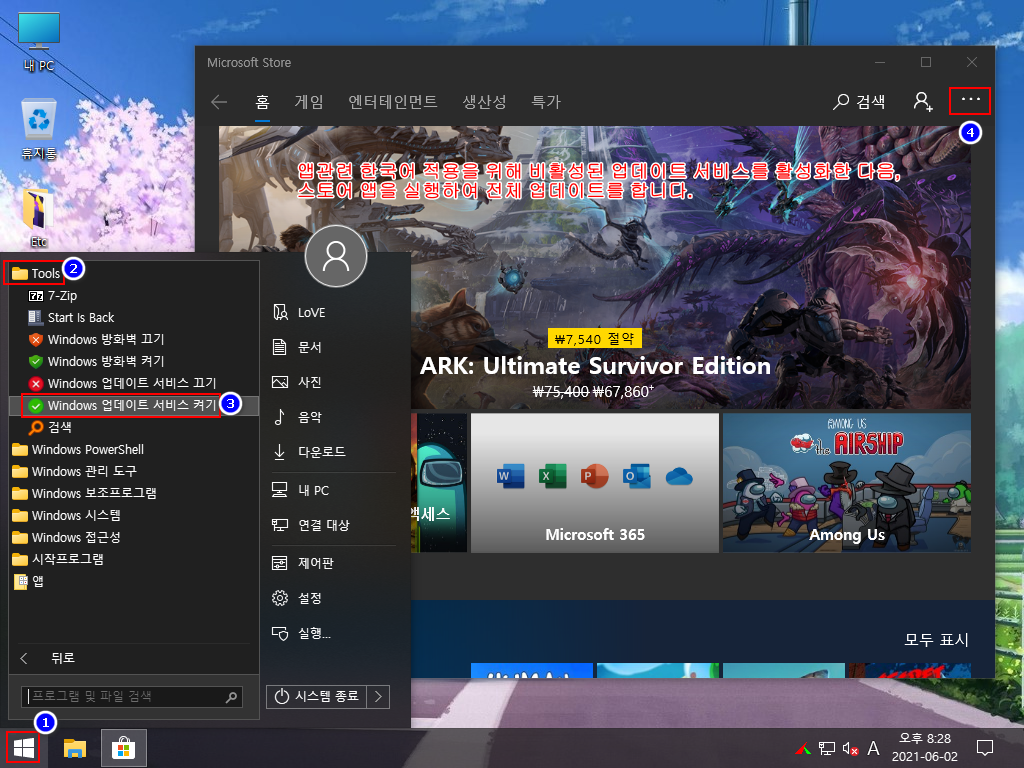Open the 실행... dialog entry
The height and width of the screenshot is (768, 1024).
tap(302, 633)
